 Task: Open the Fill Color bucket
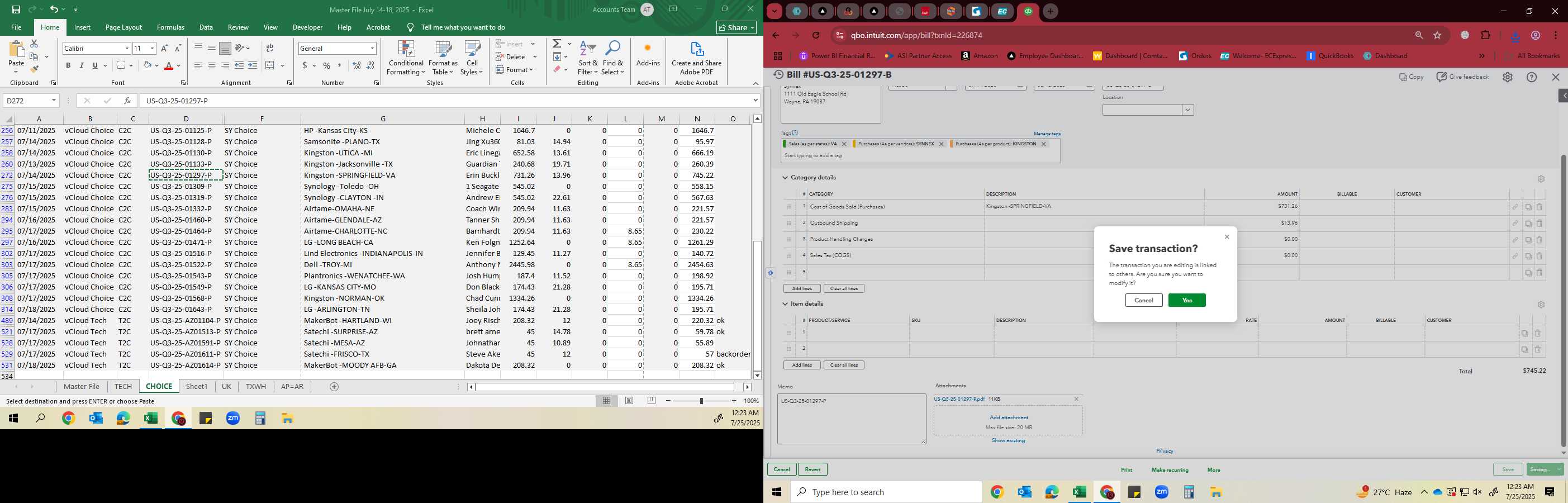point(147,66)
